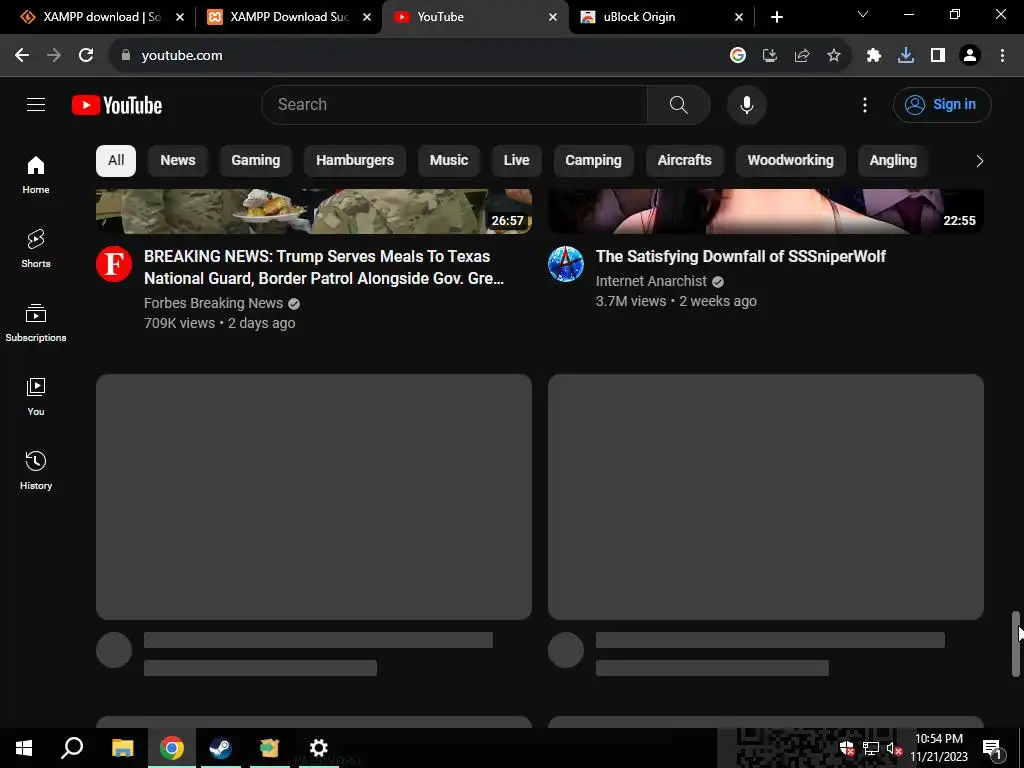Click into the YouTube Search field
The image size is (1024, 768).
tap(454, 104)
